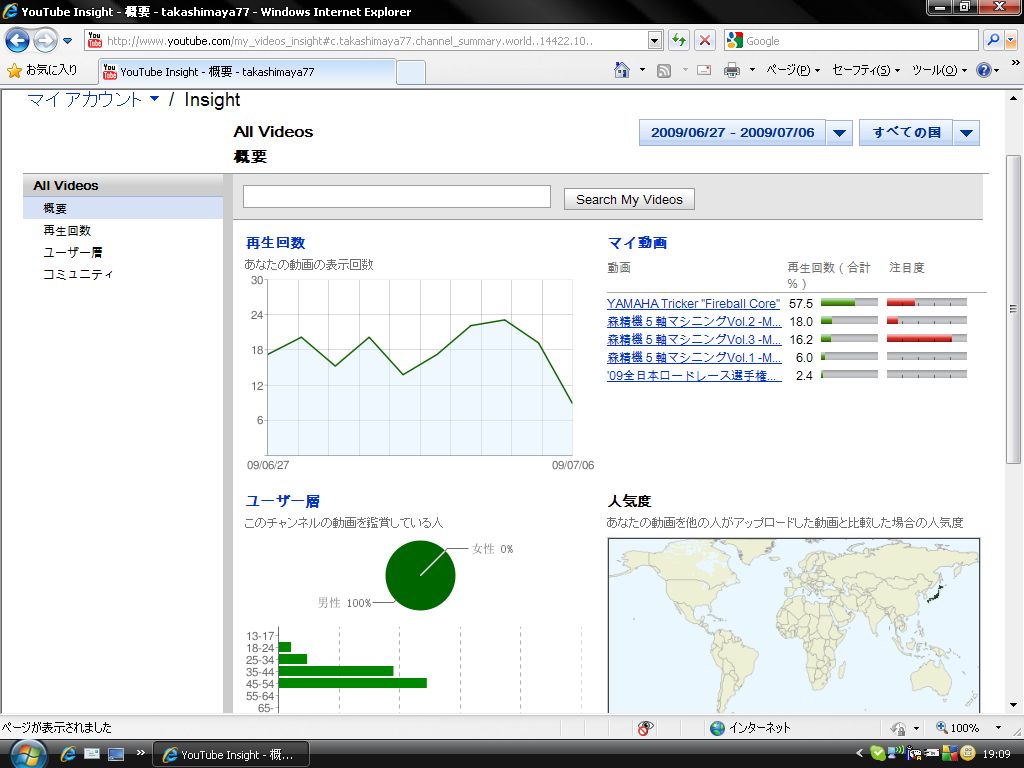The width and height of the screenshot is (1024, 768).
Task: Open the '09全日本ロードレース選手権 video
Action: tap(694, 376)
